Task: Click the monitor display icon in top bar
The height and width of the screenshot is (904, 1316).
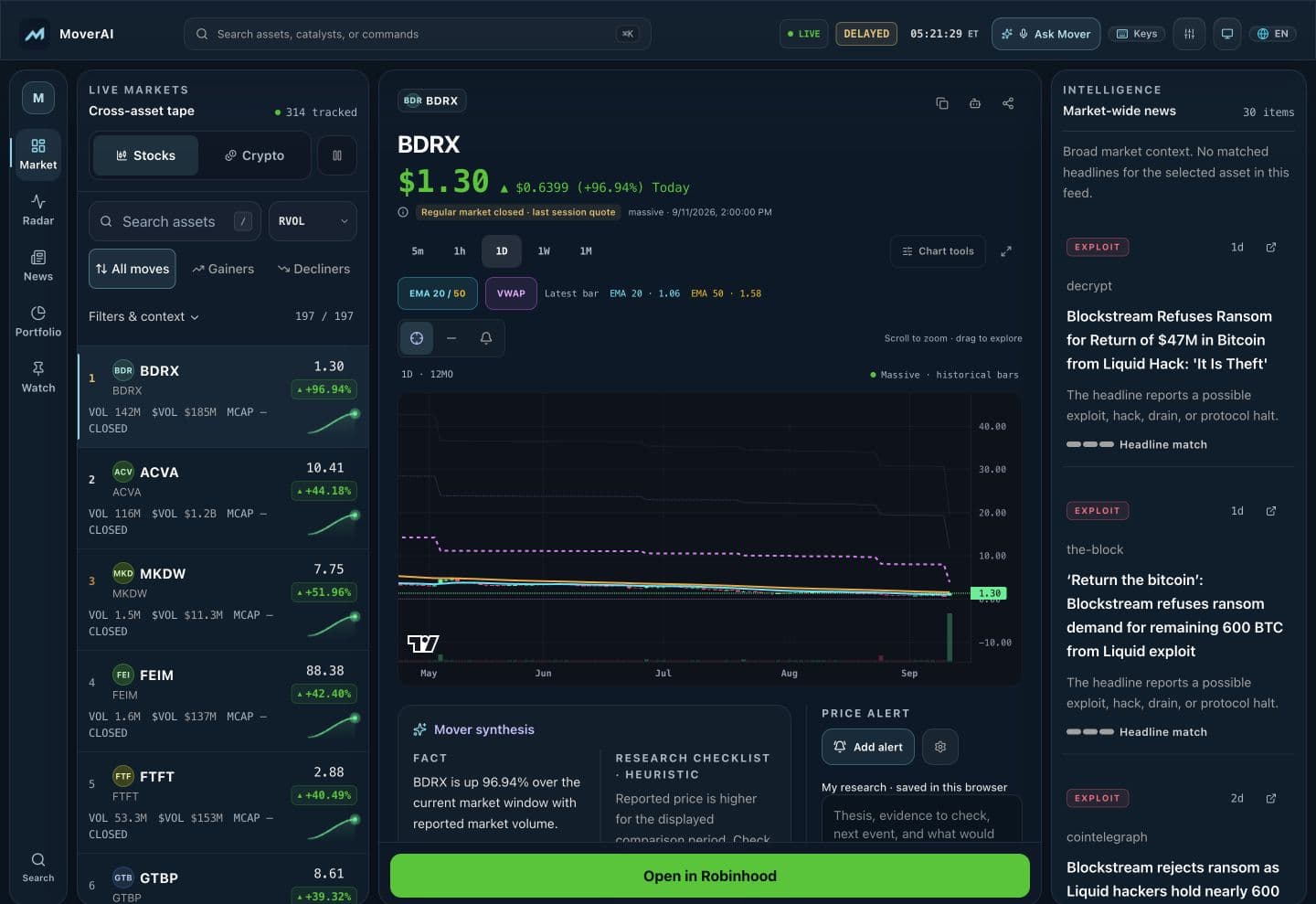Action: [1227, 34]
